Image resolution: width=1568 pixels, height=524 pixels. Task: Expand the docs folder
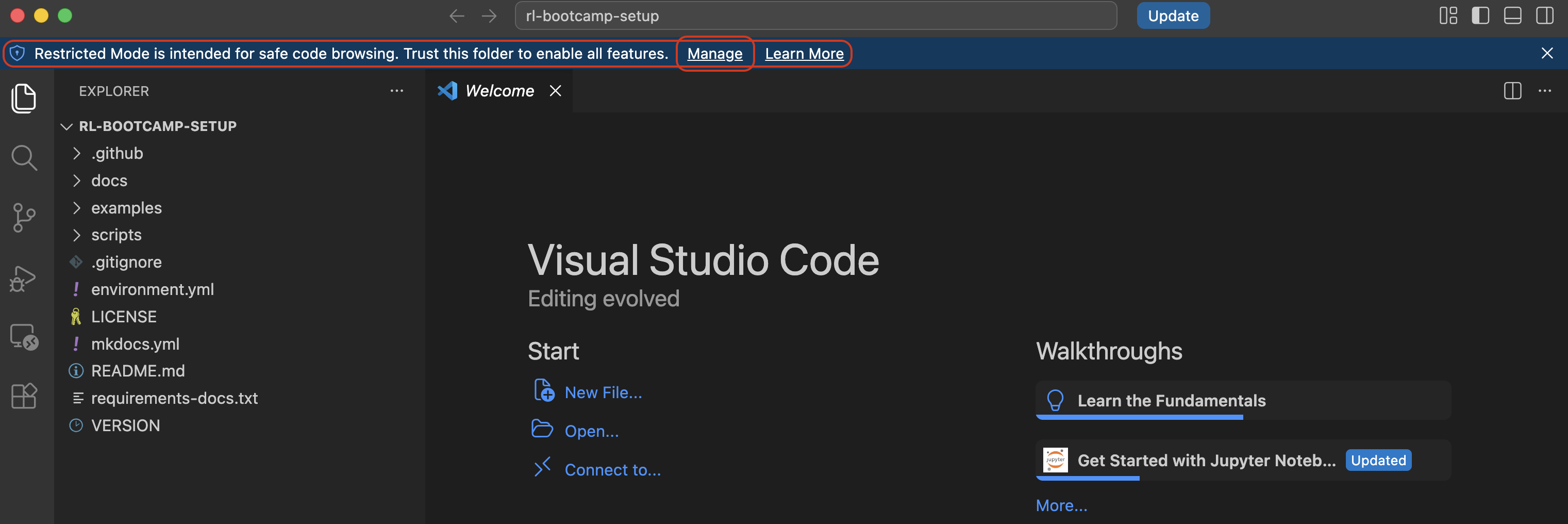click(77, 181)
